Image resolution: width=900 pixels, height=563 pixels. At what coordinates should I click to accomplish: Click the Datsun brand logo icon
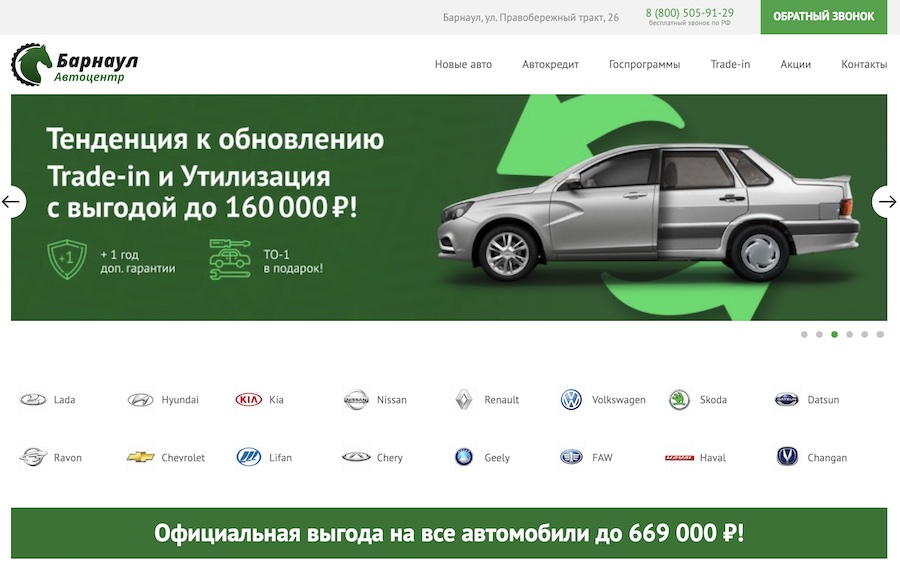click(x=786, y=399)
